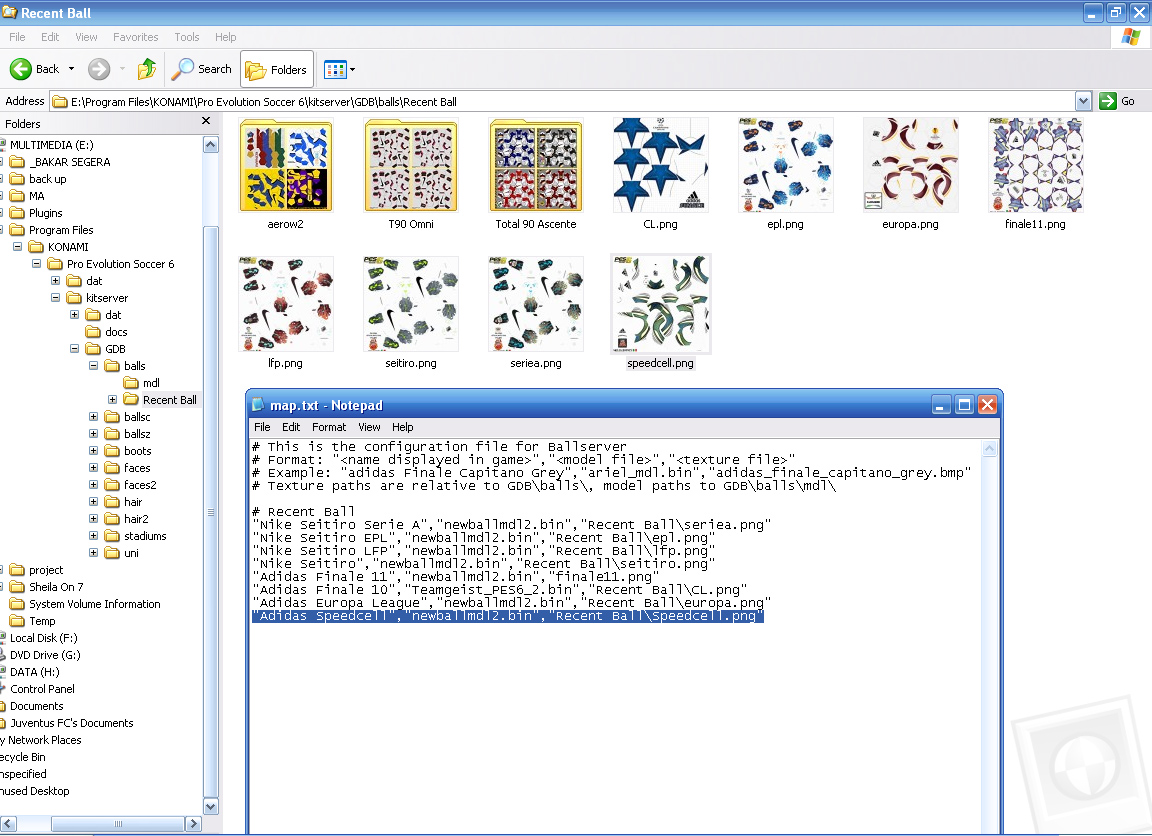
Task: Select mdl folder in tree
Action: [x=142, y=383]
